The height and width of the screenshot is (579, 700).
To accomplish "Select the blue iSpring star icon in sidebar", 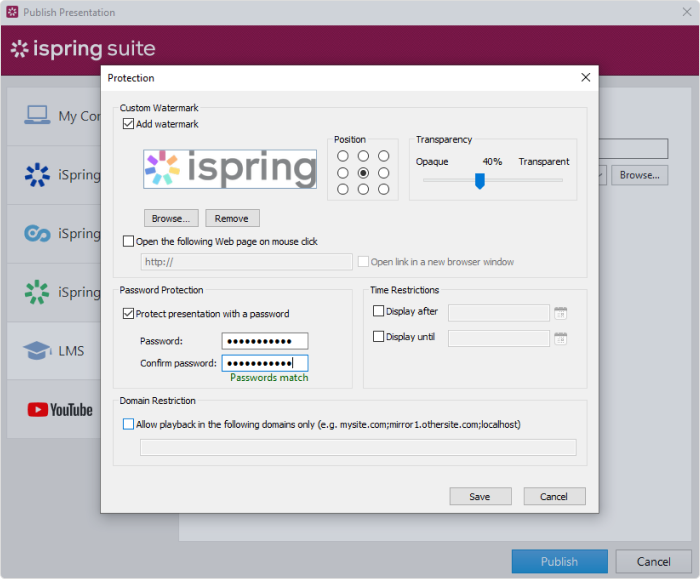I will pyautogui.click(x=37, y=175).
